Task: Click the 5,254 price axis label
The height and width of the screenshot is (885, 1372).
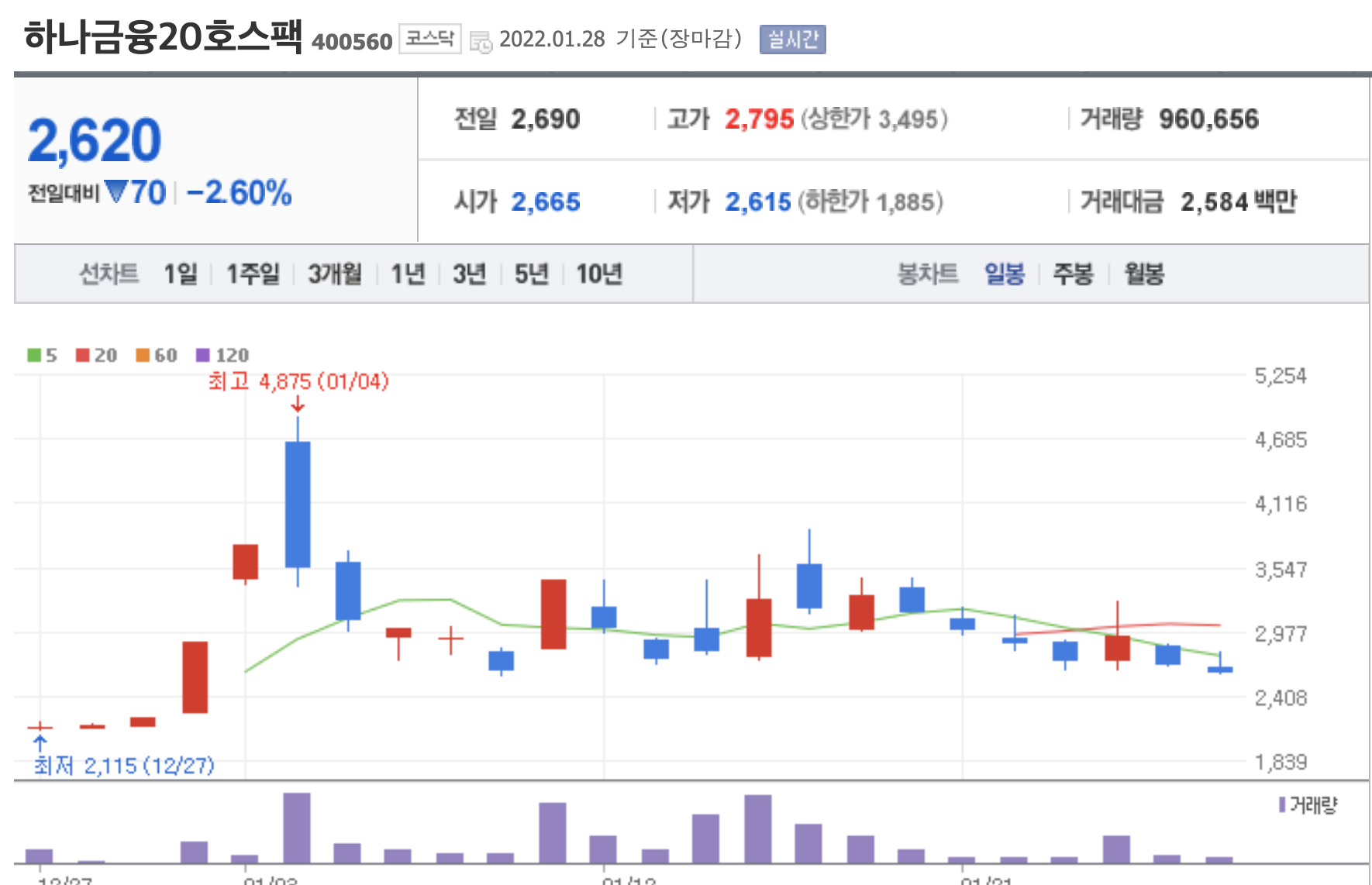Action: point(1281,377)
